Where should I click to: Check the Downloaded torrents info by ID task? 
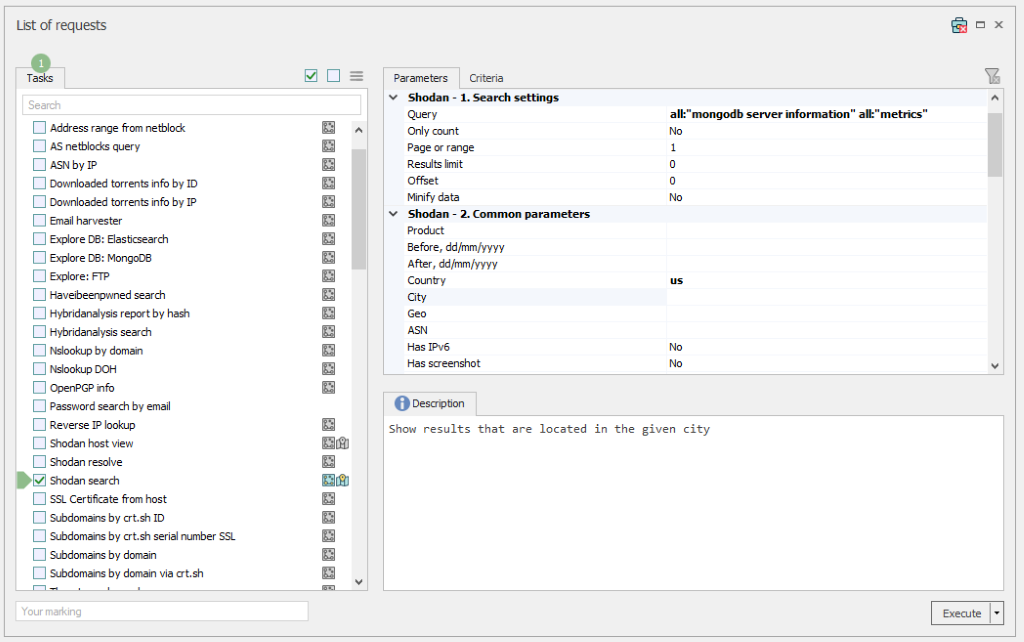coord(40,183)
